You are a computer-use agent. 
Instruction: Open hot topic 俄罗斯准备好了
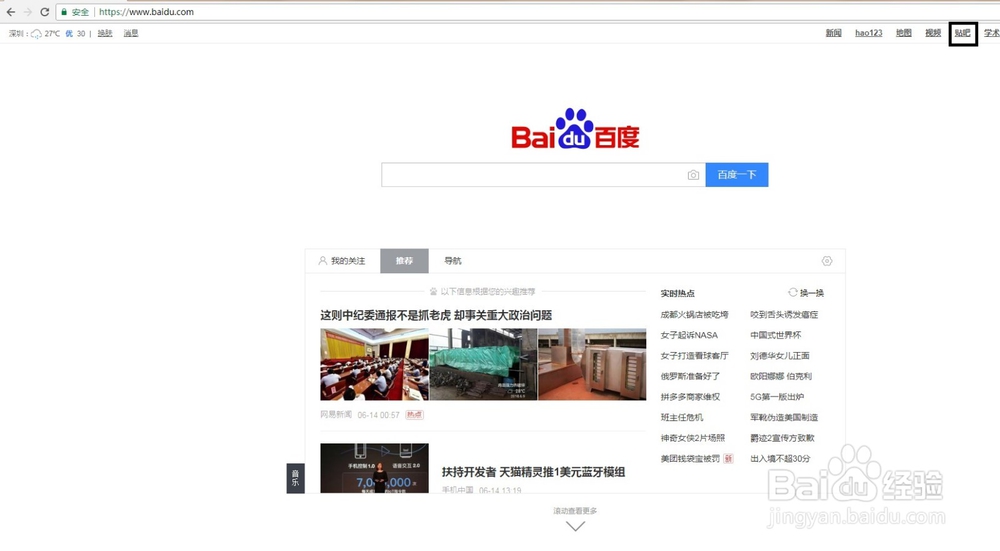point(690,376)
